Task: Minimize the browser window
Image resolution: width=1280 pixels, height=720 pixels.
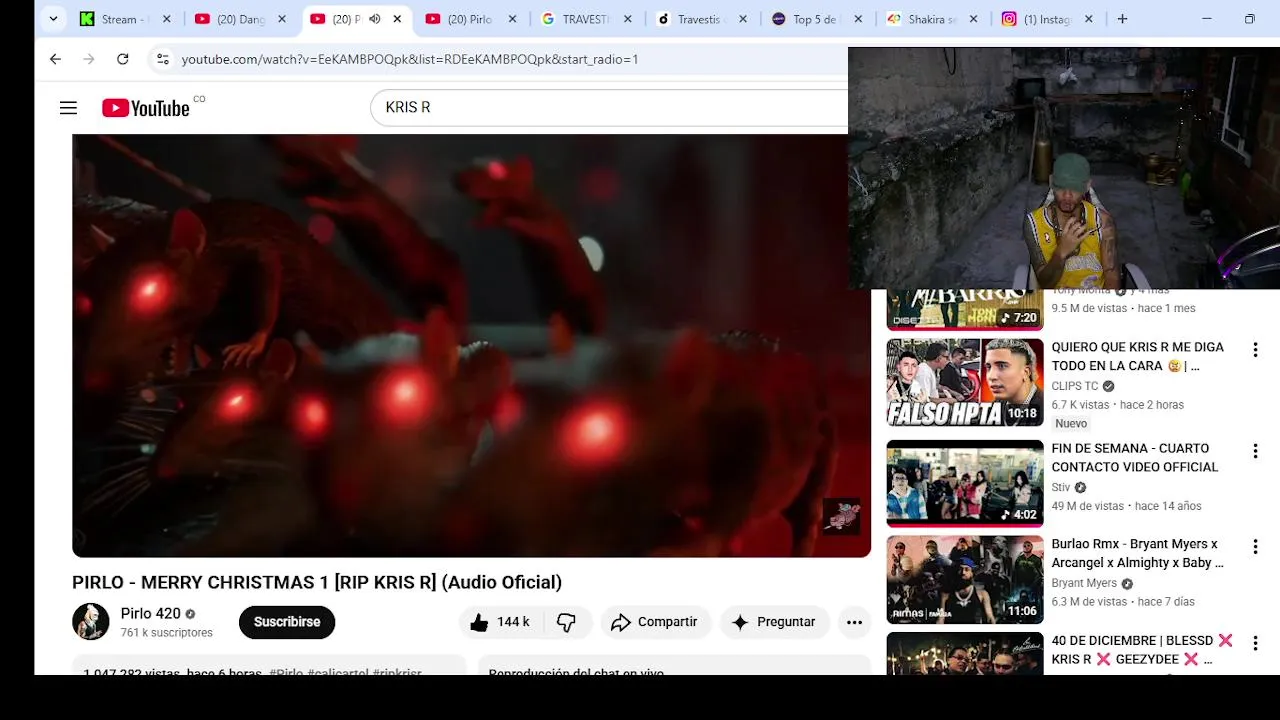Action: [1206, 19]
